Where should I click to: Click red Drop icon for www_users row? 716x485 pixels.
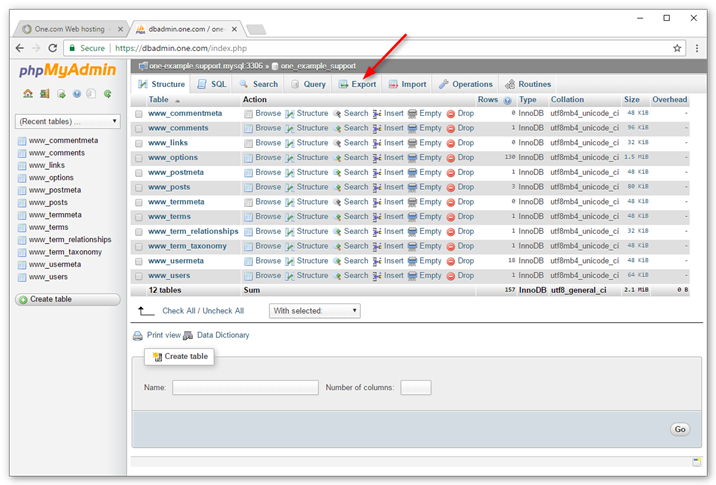[x=451, y=276]
